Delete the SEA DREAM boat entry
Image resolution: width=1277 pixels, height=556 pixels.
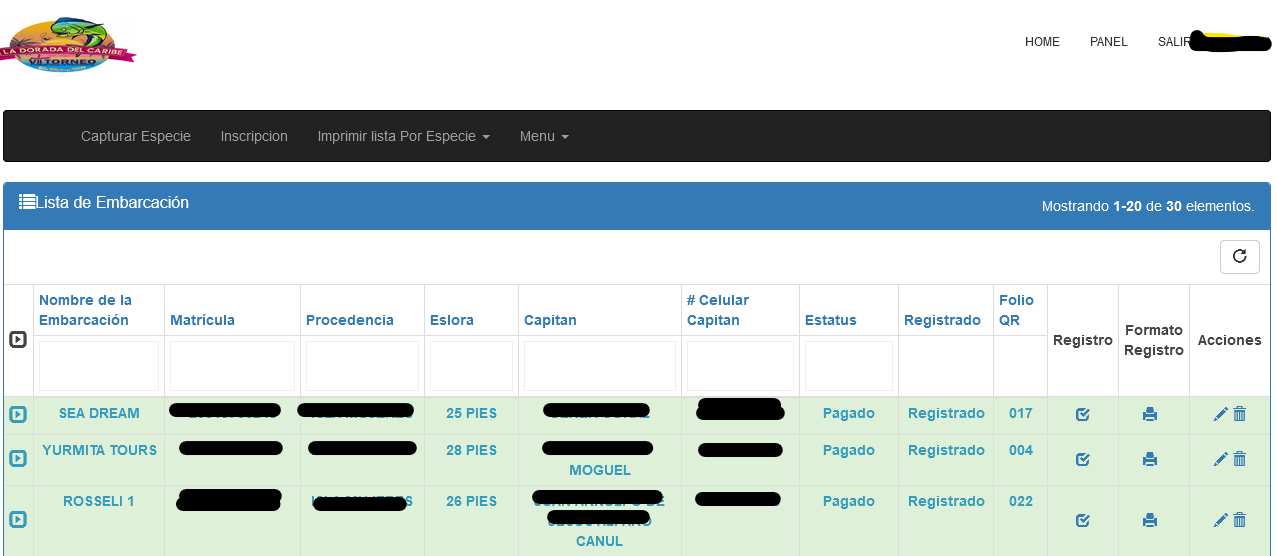(1240, 414)
